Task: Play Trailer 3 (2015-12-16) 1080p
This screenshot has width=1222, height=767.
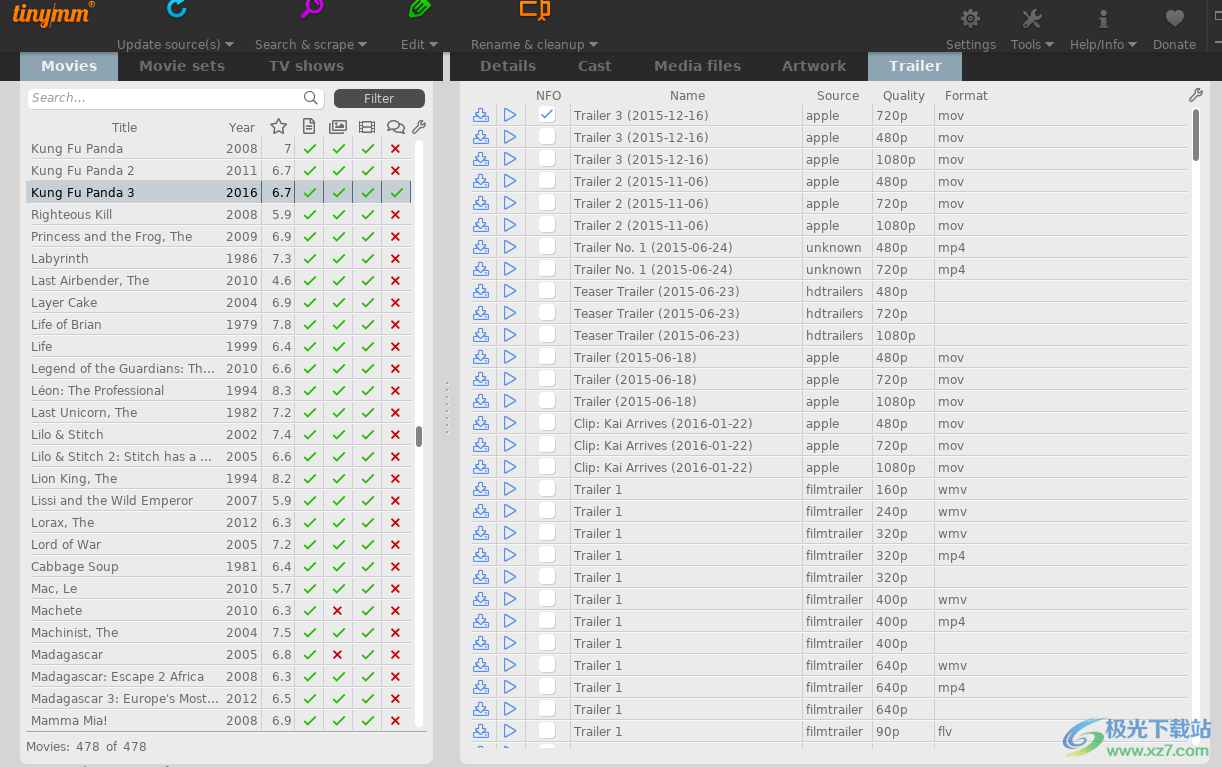Action: pyautogui.click(x=510, y=159)
